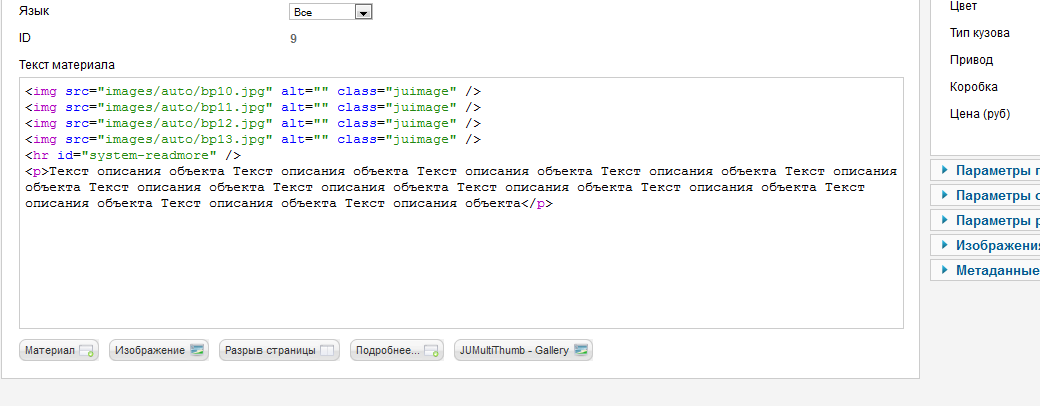The width and height of the screenshot is (1040, 406).
Task: Click the bp12.jpg img tag line
Action: (253, 123)
